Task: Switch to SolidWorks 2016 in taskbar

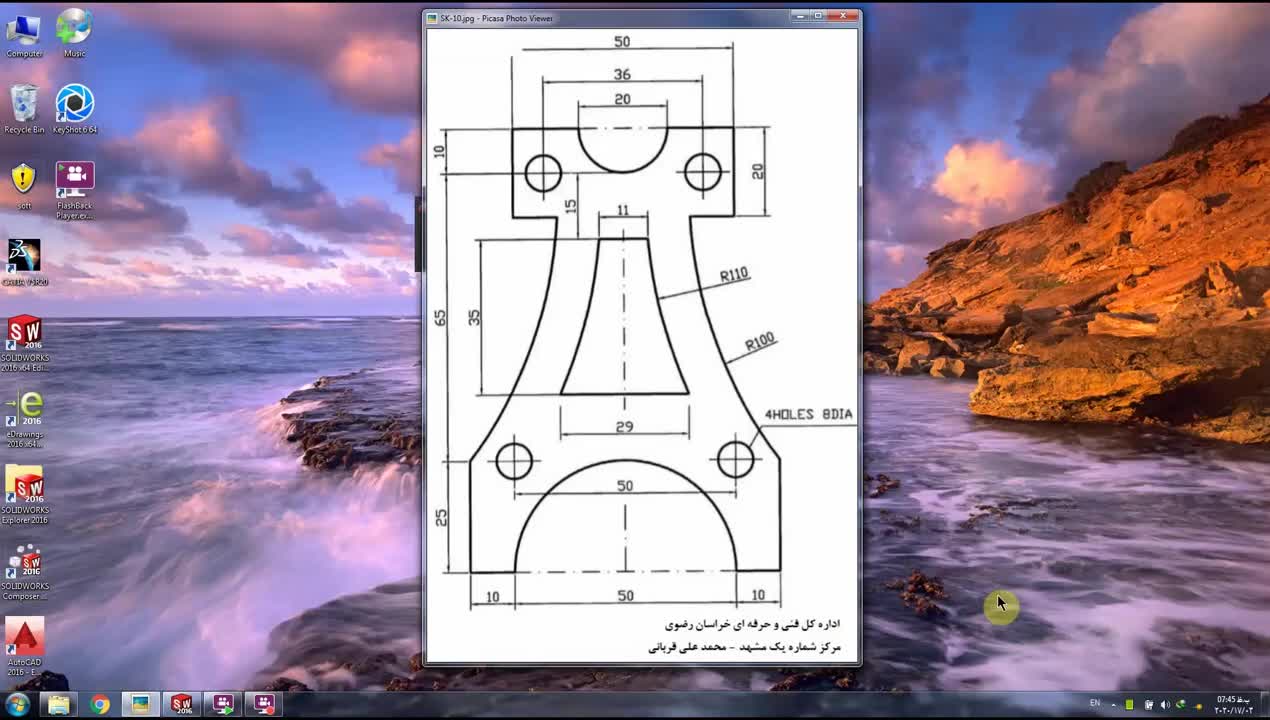Action: [x=181, y=705]
